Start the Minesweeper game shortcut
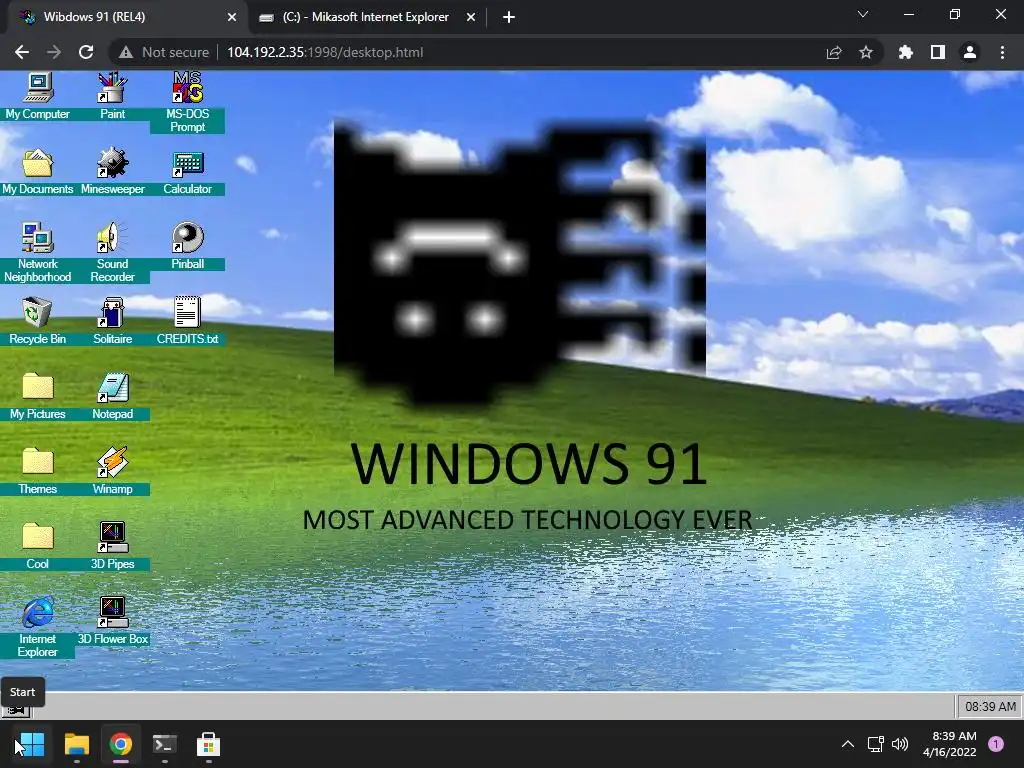Image resolution: width=1024 pixels, height=768 pixels. tap(112, 171)
